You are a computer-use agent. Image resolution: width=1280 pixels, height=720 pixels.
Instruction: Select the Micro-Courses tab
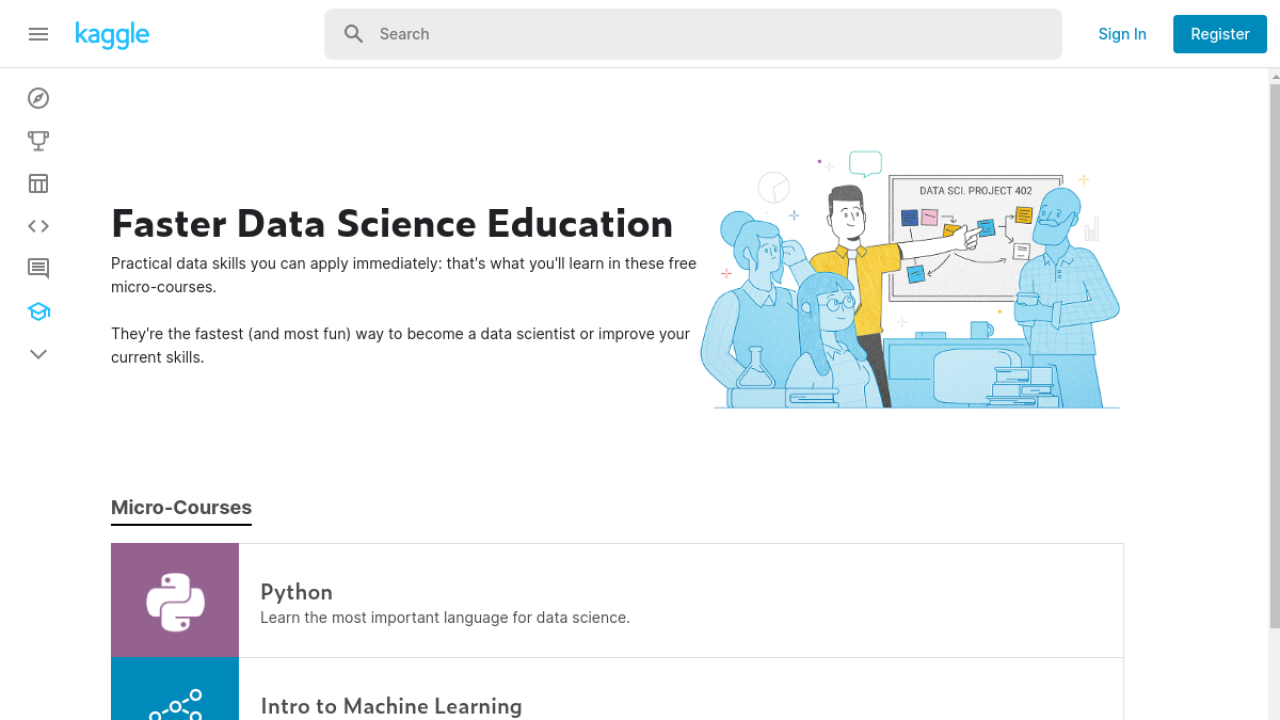point(181,508)
